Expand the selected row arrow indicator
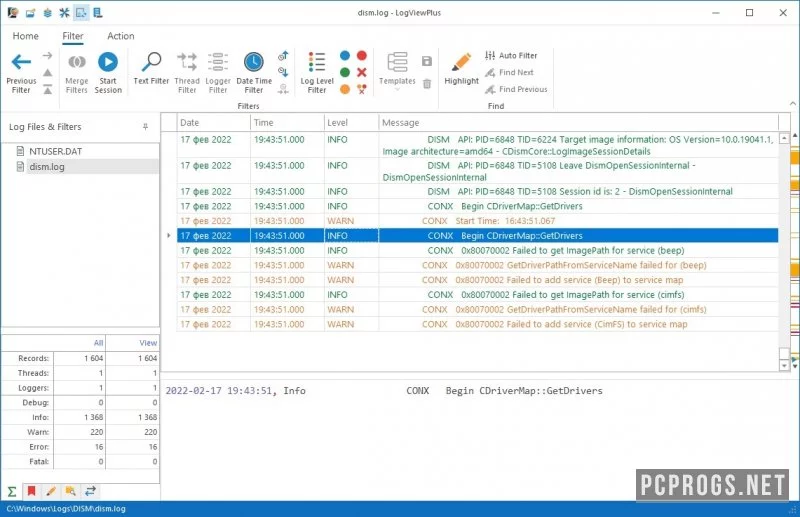Screen dimensions: 800x517 (169, 236)
